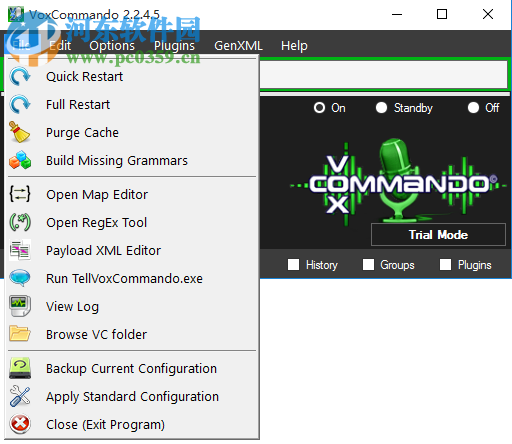Click the VoxCommando microphone logo
Image resolution: width=512 pixels, height=444 pixels.
tap(397, 182)
